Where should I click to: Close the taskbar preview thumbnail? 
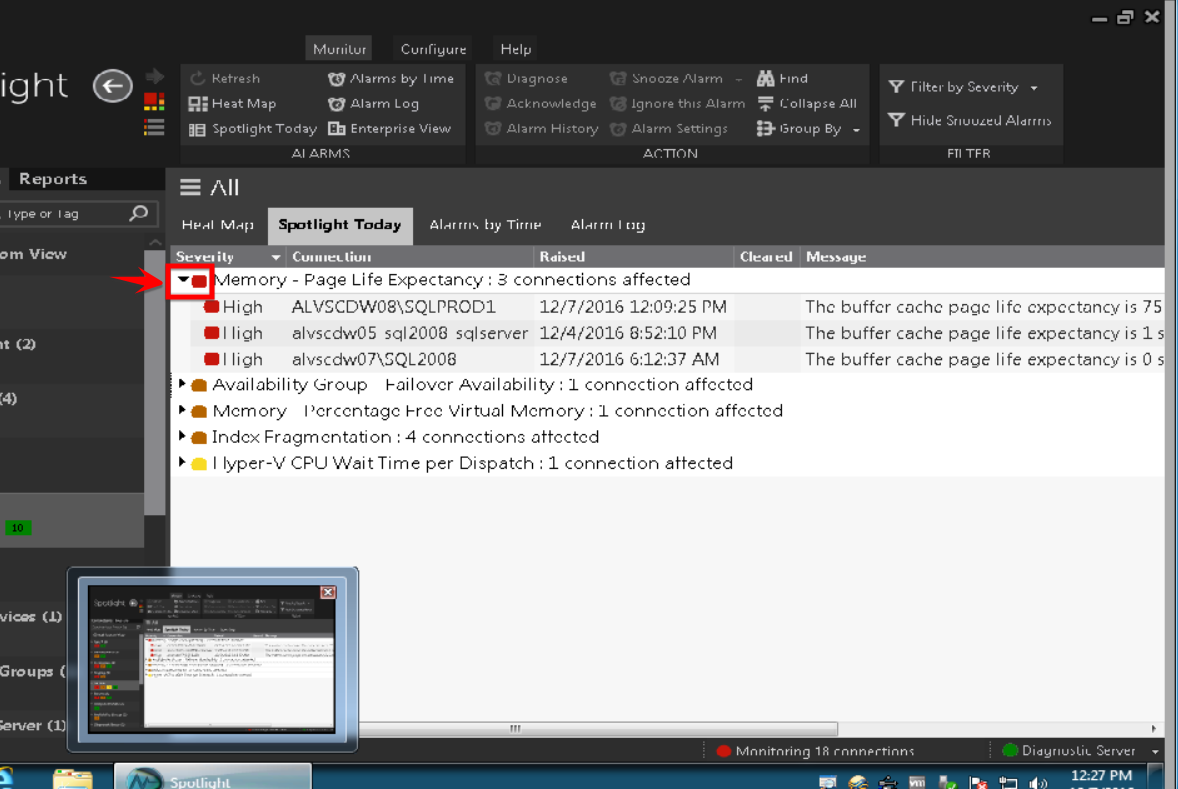click(328, 592)
